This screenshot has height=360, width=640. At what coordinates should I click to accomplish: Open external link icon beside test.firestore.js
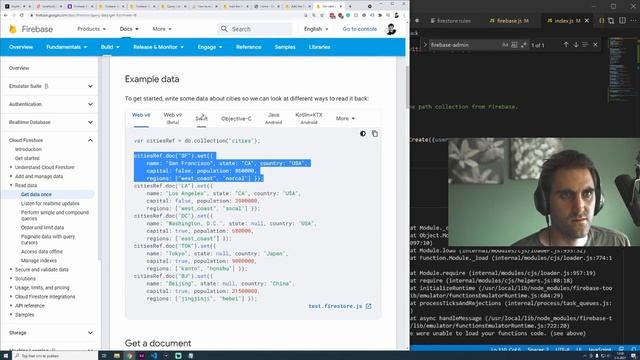[x=369, y=306]
